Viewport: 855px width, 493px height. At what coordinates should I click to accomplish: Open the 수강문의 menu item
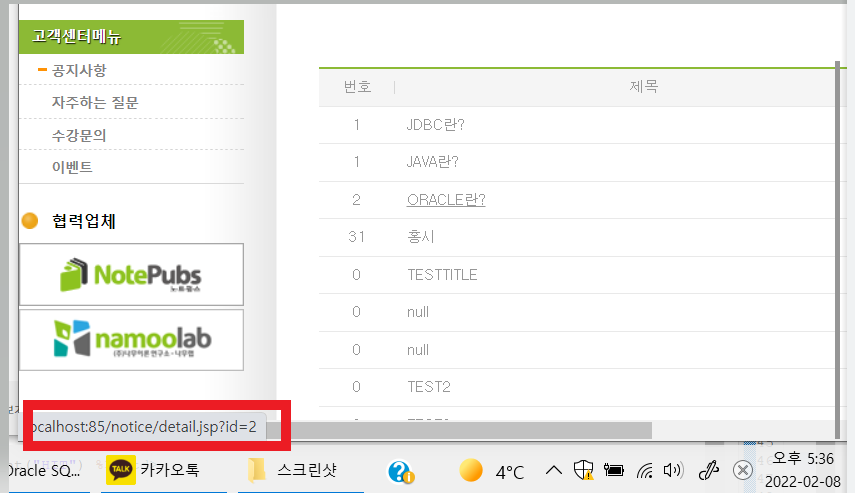pyautogui.click(x=79, y=135)
